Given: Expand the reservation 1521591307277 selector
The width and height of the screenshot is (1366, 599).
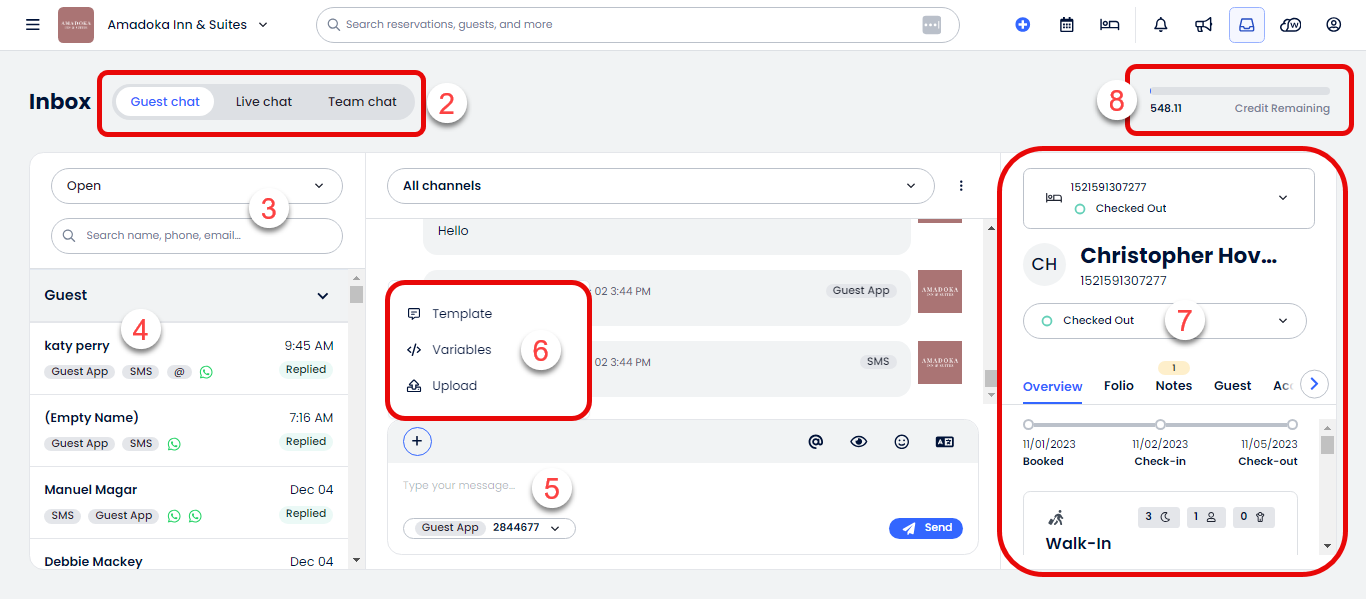Looking at the screenshot, I should point(1168,198).
